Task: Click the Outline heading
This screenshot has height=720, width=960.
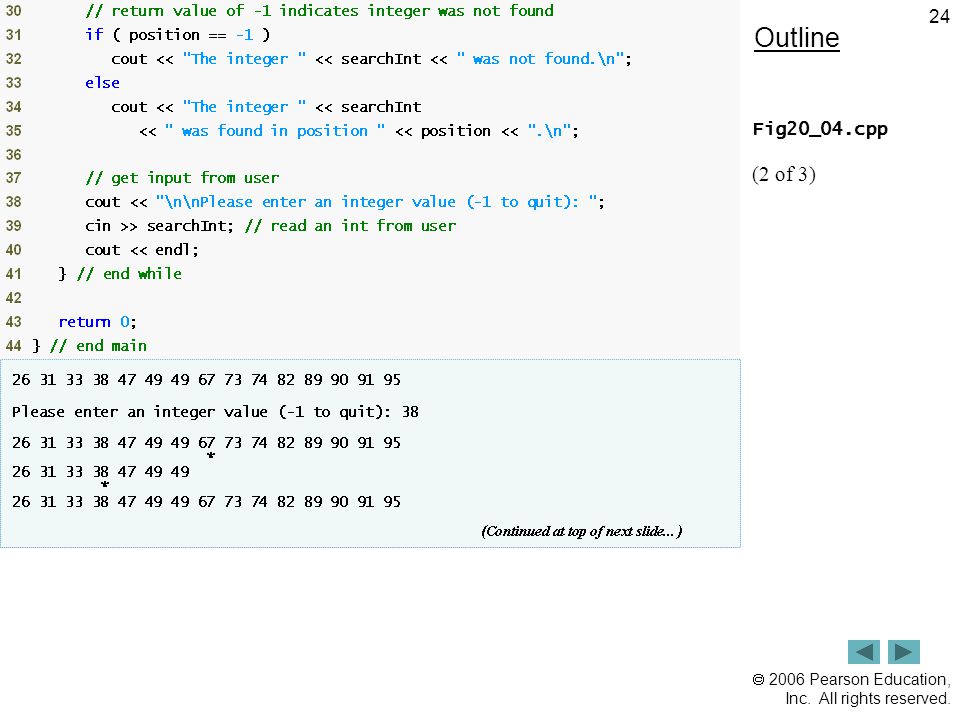Action: point(797,38)
